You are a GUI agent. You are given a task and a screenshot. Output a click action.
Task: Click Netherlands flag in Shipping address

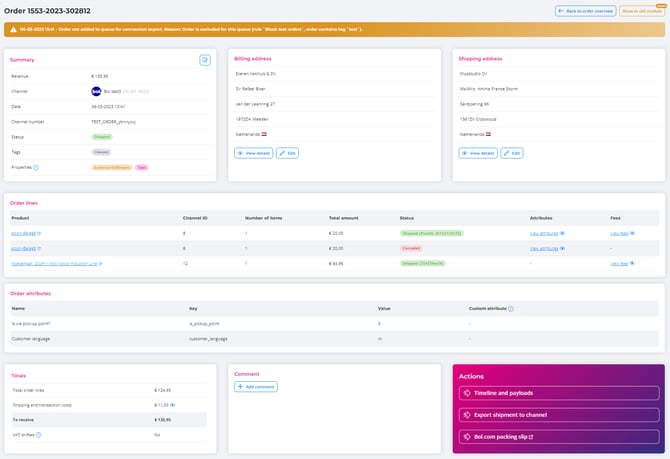[488, 134]
